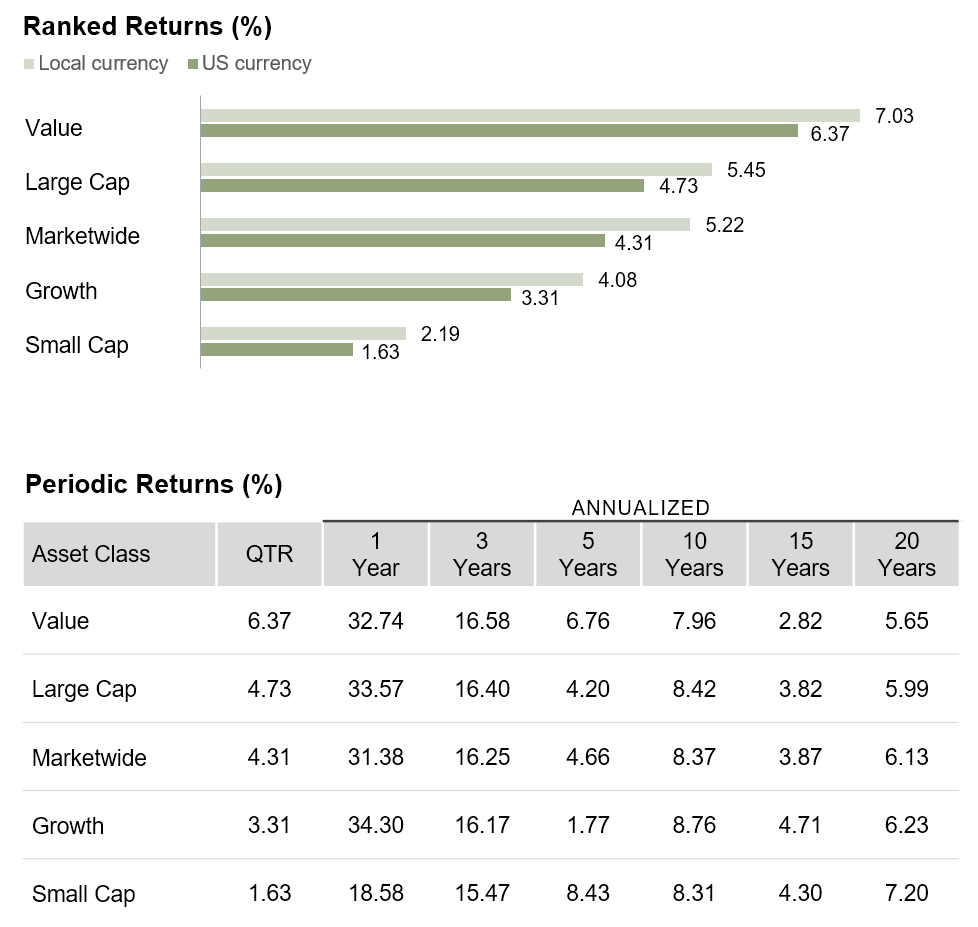The image size is (978, 927).
Task: Click the Marketwide US currency bar
Action: [x=403, y=240]
